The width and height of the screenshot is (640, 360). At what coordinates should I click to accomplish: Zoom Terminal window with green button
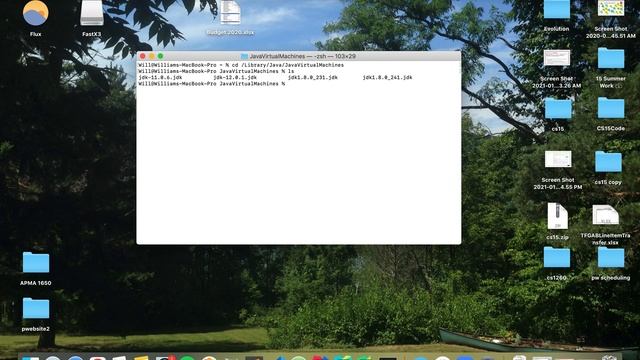coord(160,56)
